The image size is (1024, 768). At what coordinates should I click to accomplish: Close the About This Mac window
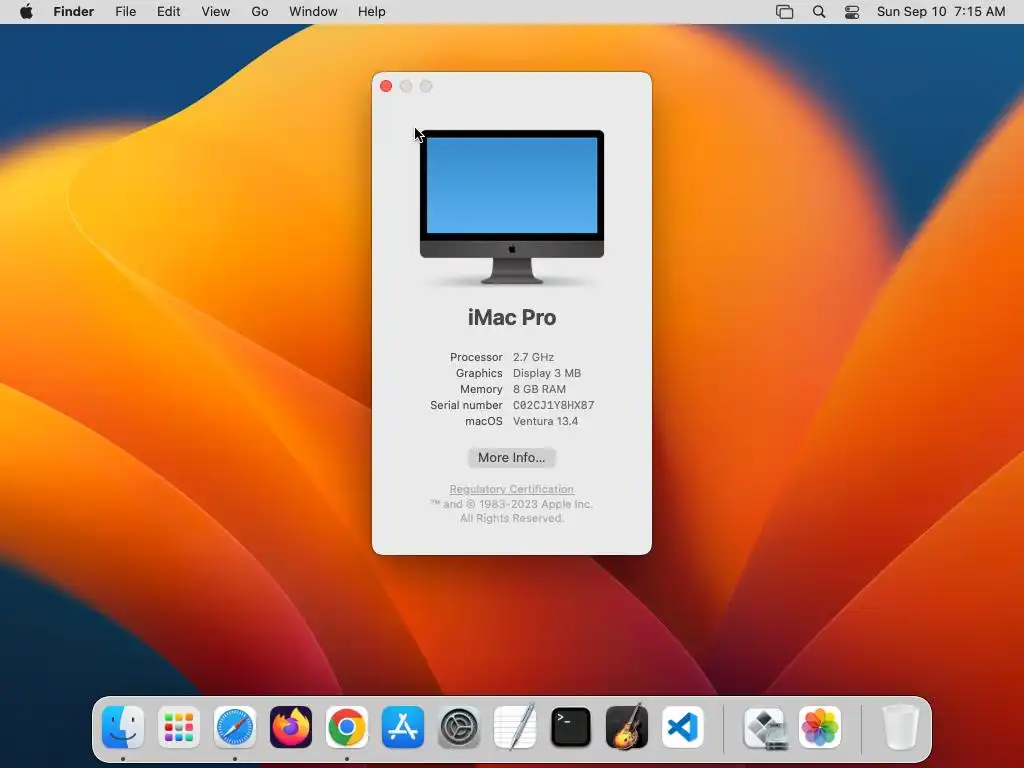tap(386, 86)
